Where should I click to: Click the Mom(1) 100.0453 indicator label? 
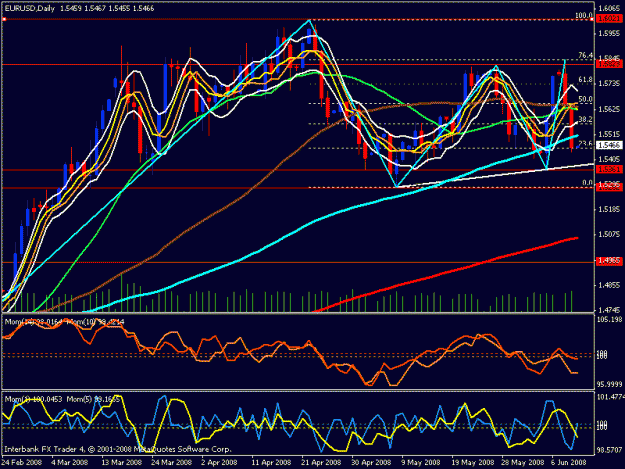(x=33, y=399)
